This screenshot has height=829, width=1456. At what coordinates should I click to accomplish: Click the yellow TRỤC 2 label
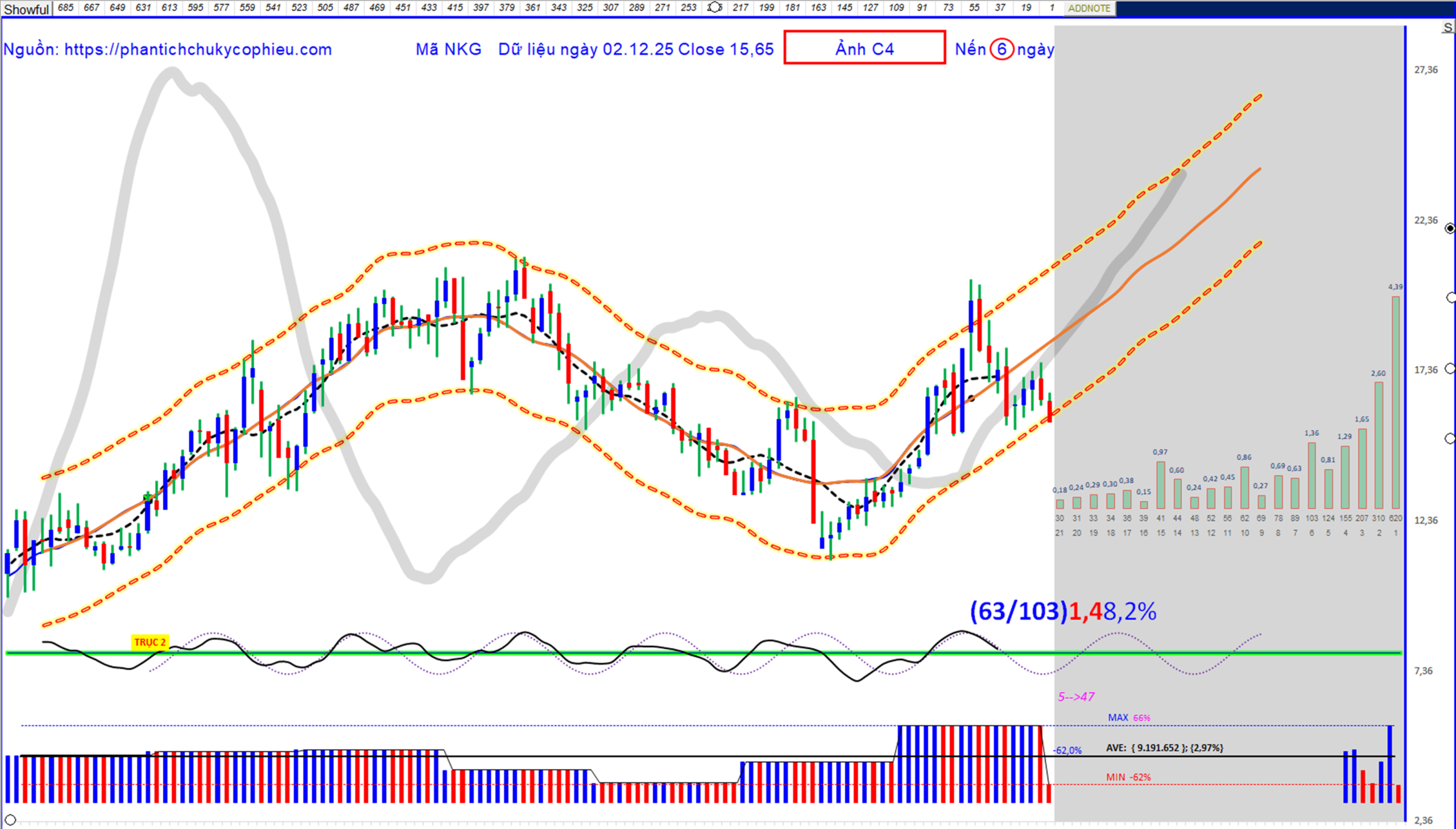150,643
